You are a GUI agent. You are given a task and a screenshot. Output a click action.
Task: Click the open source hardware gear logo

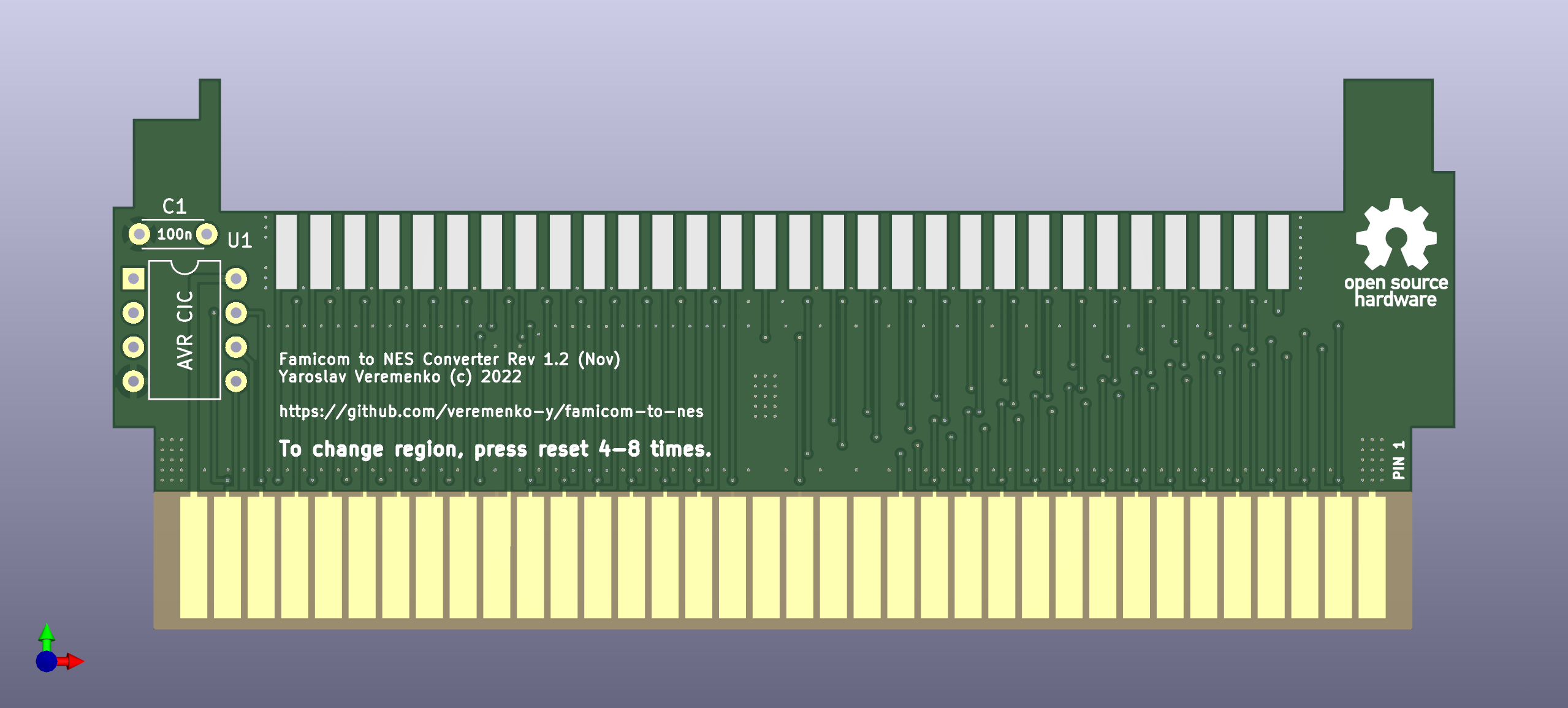click(1396, 234)
